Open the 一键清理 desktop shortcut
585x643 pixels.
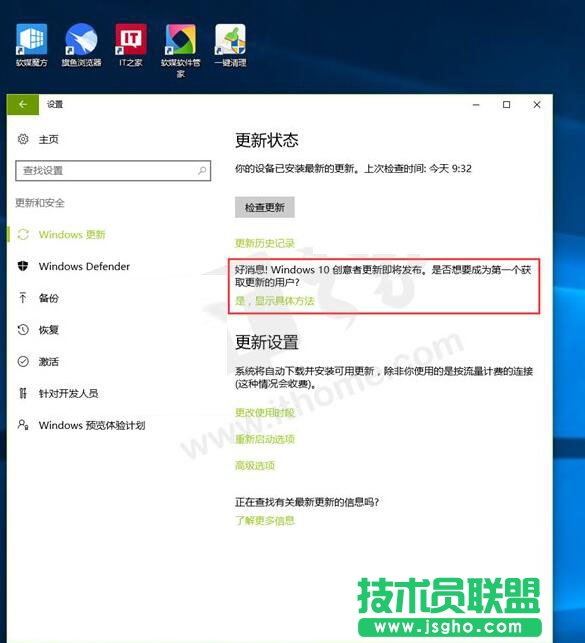point(230,45)
